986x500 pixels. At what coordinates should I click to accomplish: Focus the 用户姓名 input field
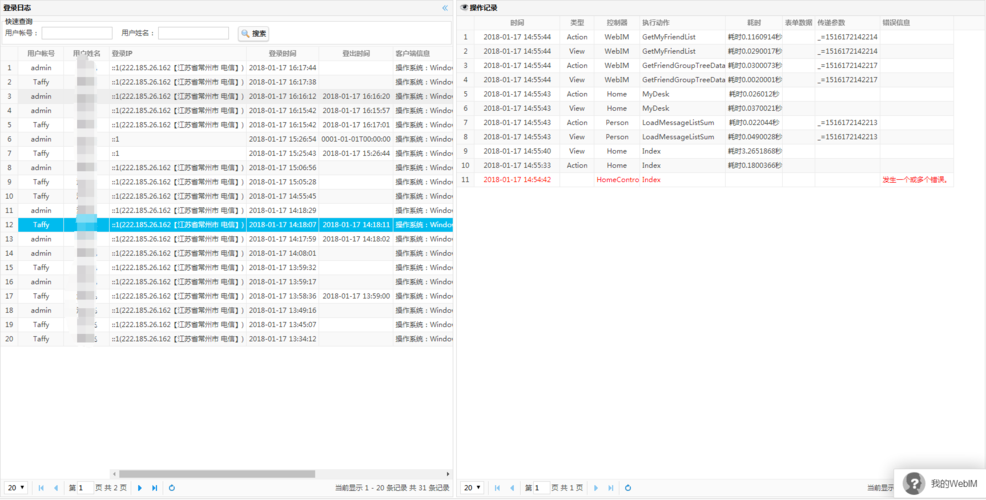coord(193,33)
